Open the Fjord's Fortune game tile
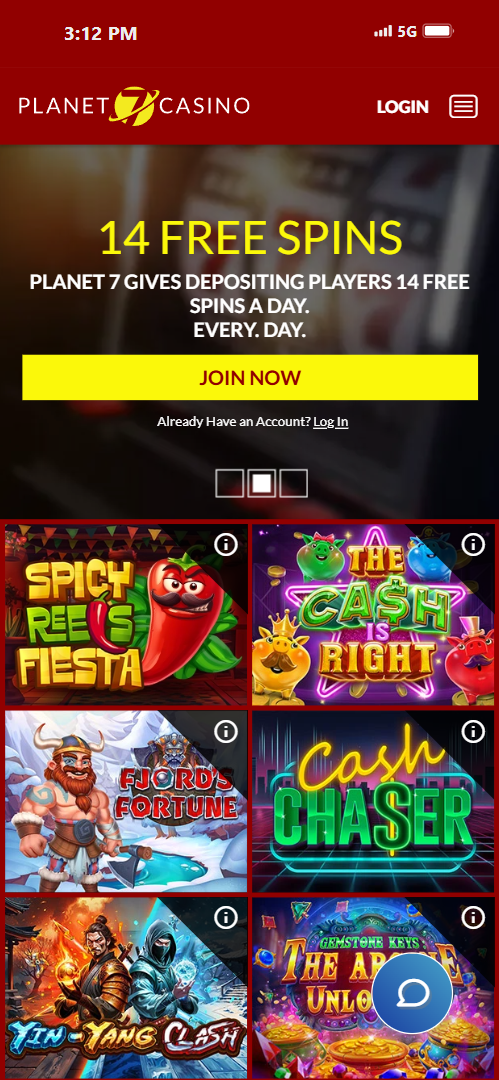This screenshot has width=499, height=1080. coord(126,802)
